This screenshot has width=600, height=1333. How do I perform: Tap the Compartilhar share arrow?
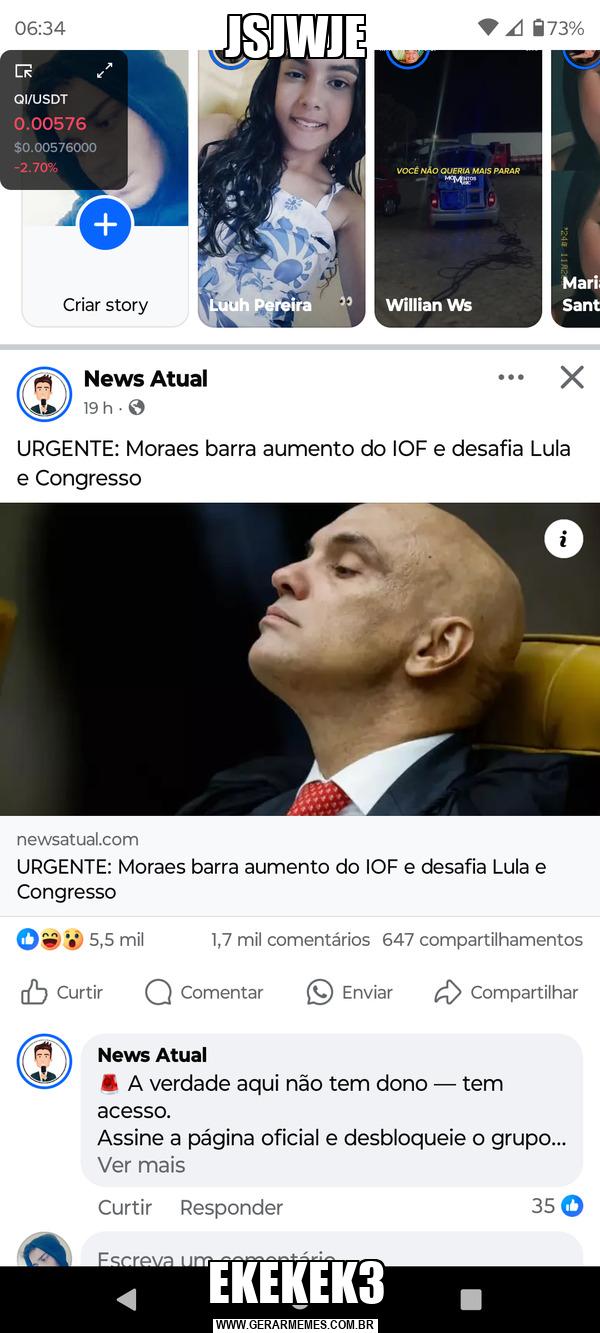click(x=447, y=992)
